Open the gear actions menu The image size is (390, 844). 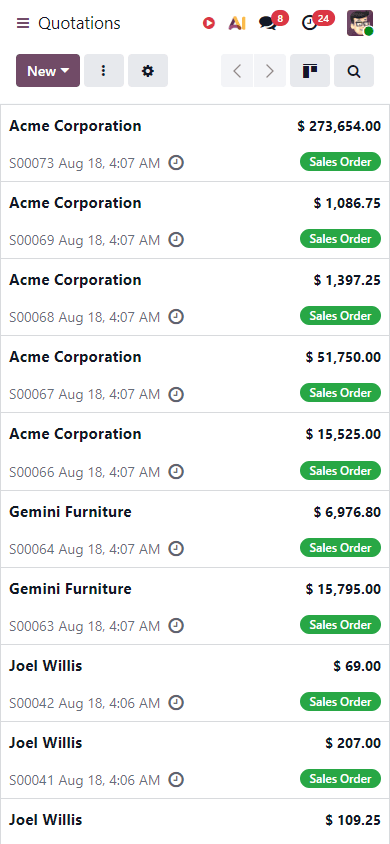coord(148,71)
